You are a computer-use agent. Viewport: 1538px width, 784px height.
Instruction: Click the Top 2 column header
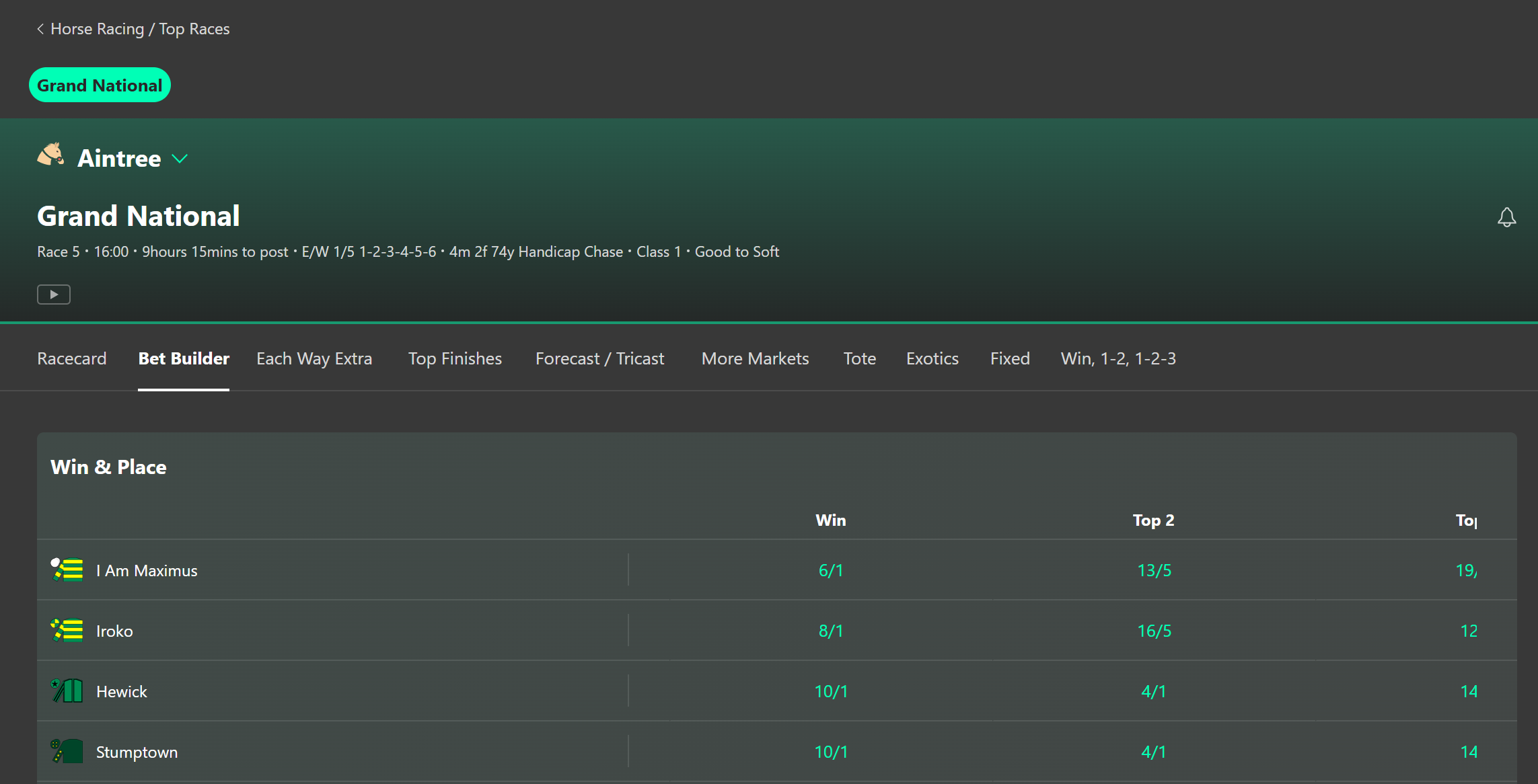(1154, 520)
